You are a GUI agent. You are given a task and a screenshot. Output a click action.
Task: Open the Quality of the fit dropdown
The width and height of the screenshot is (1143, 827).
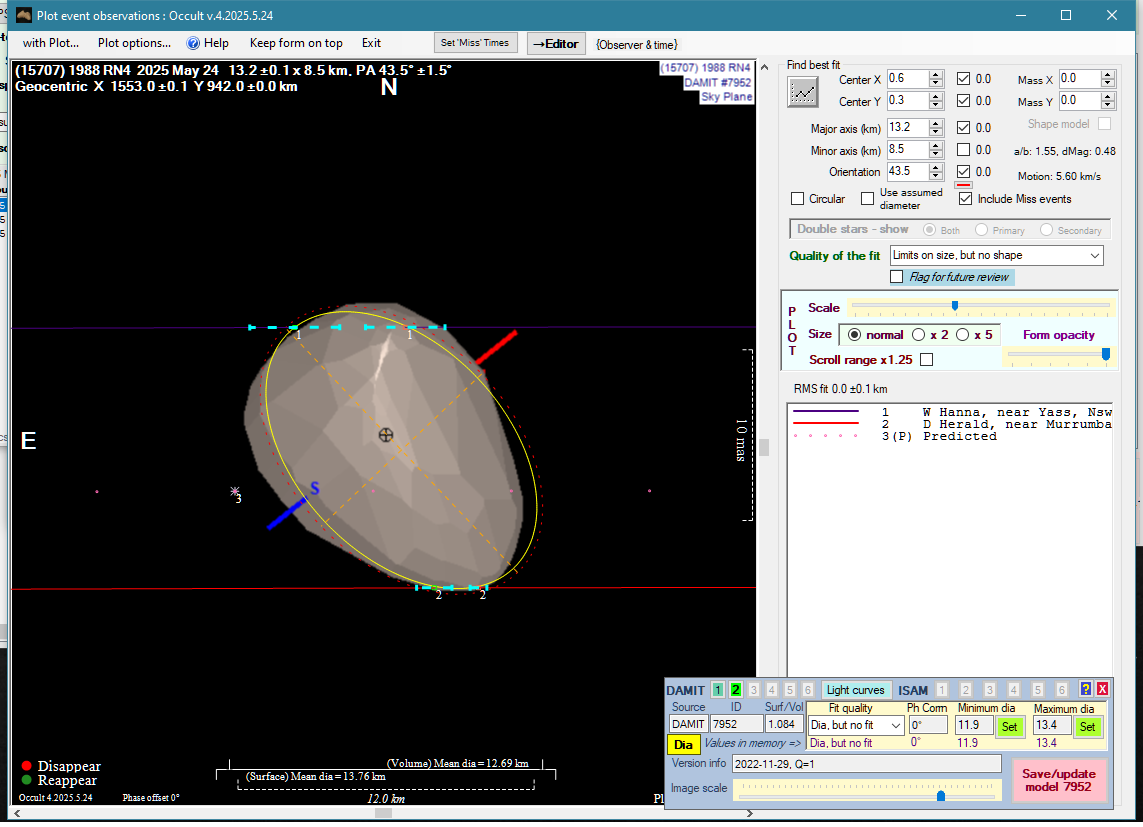(x=1092, y=256)
